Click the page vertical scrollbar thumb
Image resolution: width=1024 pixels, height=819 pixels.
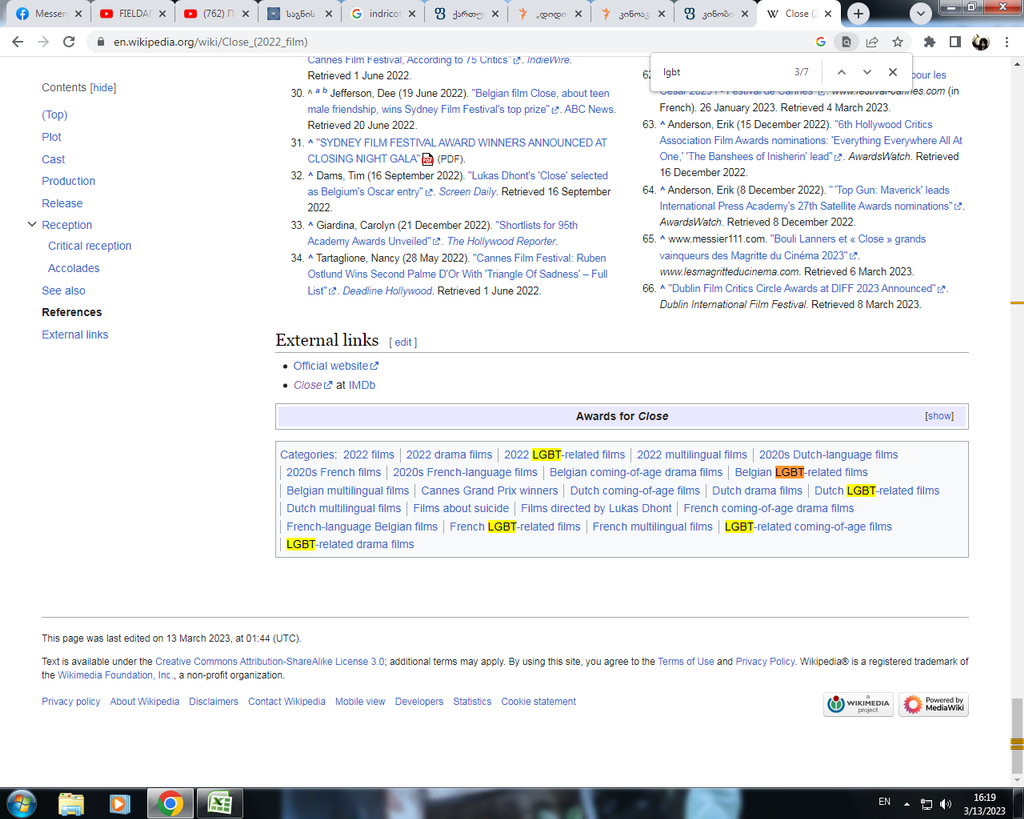tap(1016, 735)
